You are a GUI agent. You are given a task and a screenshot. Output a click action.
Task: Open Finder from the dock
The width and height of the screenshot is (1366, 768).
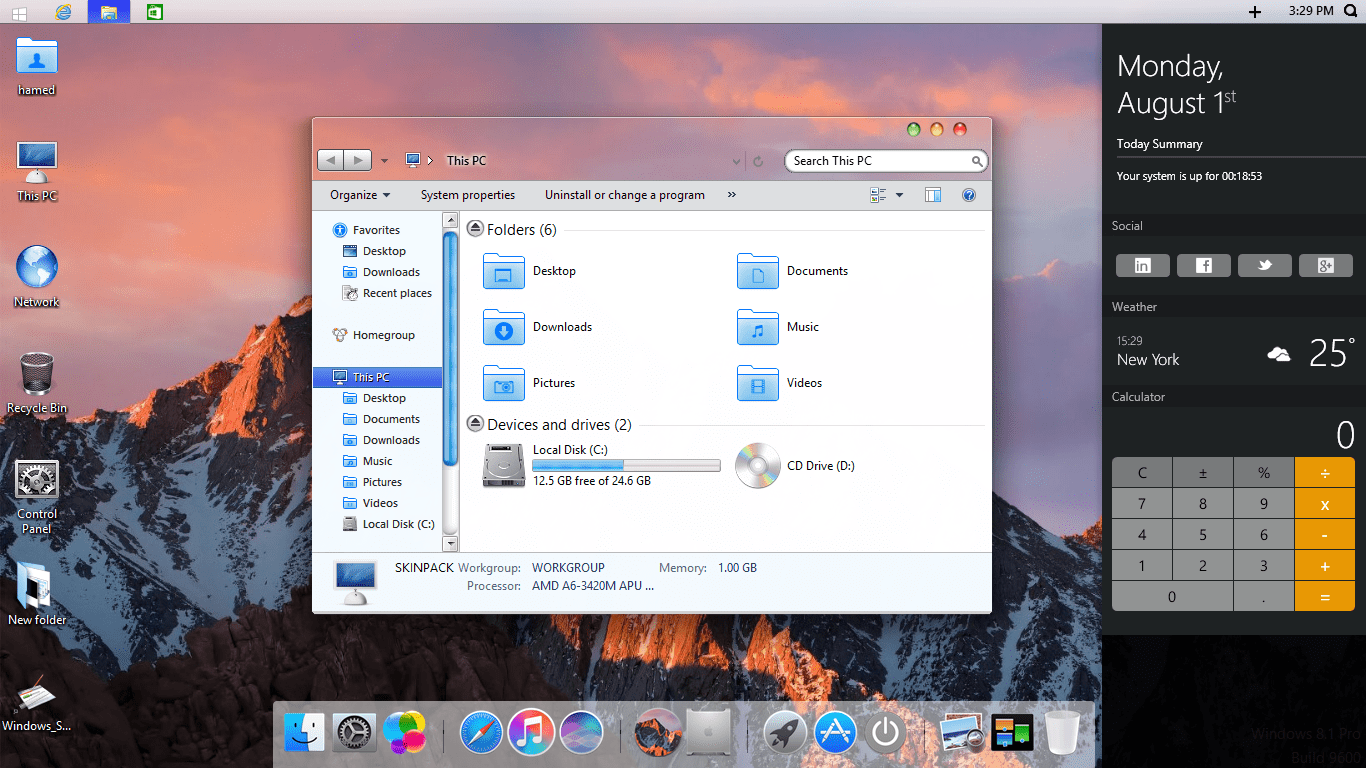tap(304, 733)
